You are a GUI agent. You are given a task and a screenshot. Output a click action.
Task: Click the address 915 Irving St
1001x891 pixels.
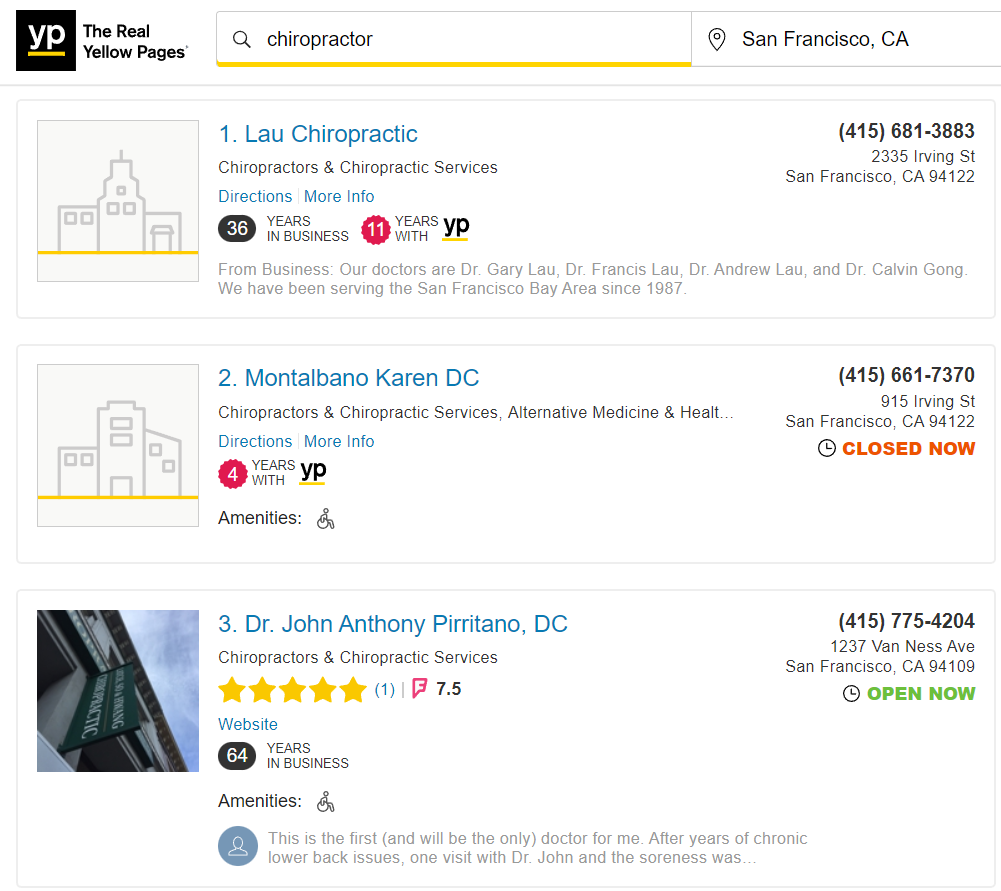[x=928, y=401]
